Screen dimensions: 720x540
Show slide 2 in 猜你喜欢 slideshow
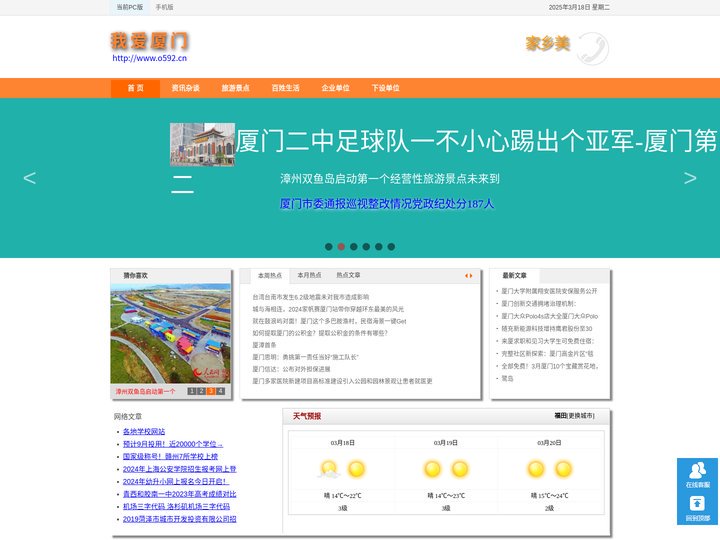point(201,391)
